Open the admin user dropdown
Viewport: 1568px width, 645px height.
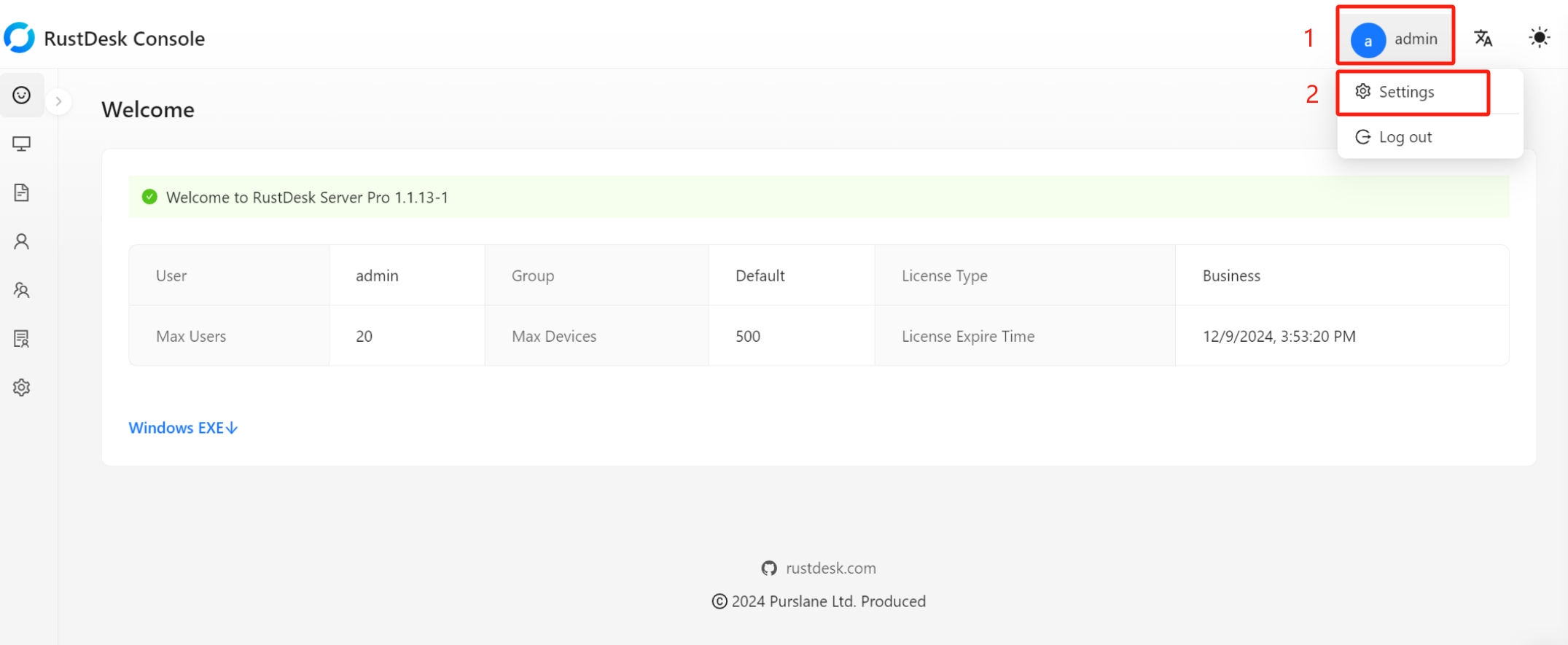[x=1395, y=39]
